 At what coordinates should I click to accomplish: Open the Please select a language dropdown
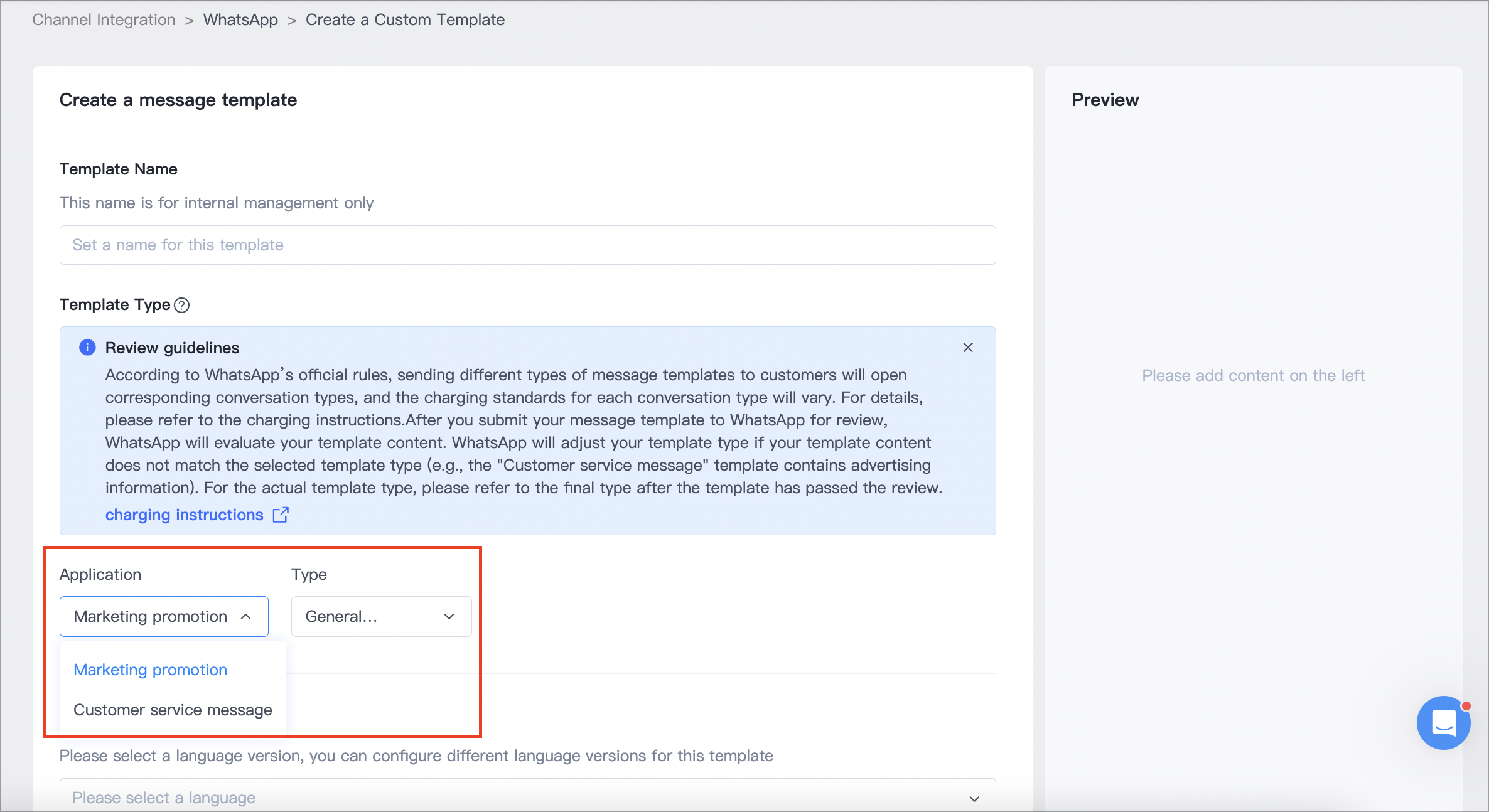pyautogui.click(x=527, y=797)
